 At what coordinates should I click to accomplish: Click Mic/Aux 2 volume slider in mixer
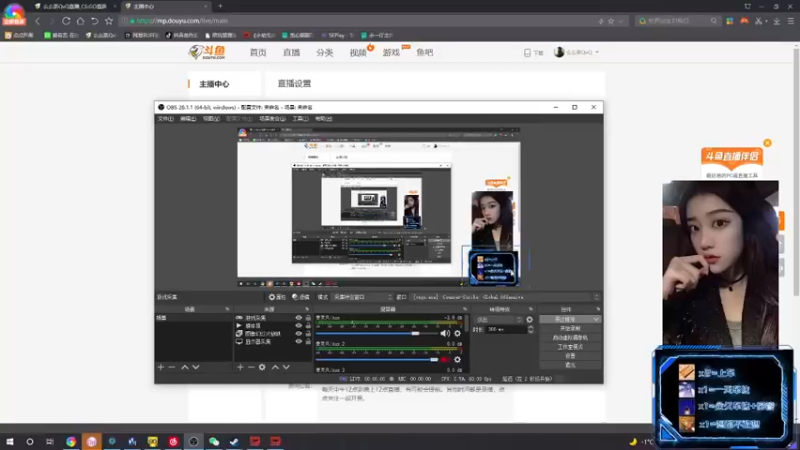click(377, 360)
